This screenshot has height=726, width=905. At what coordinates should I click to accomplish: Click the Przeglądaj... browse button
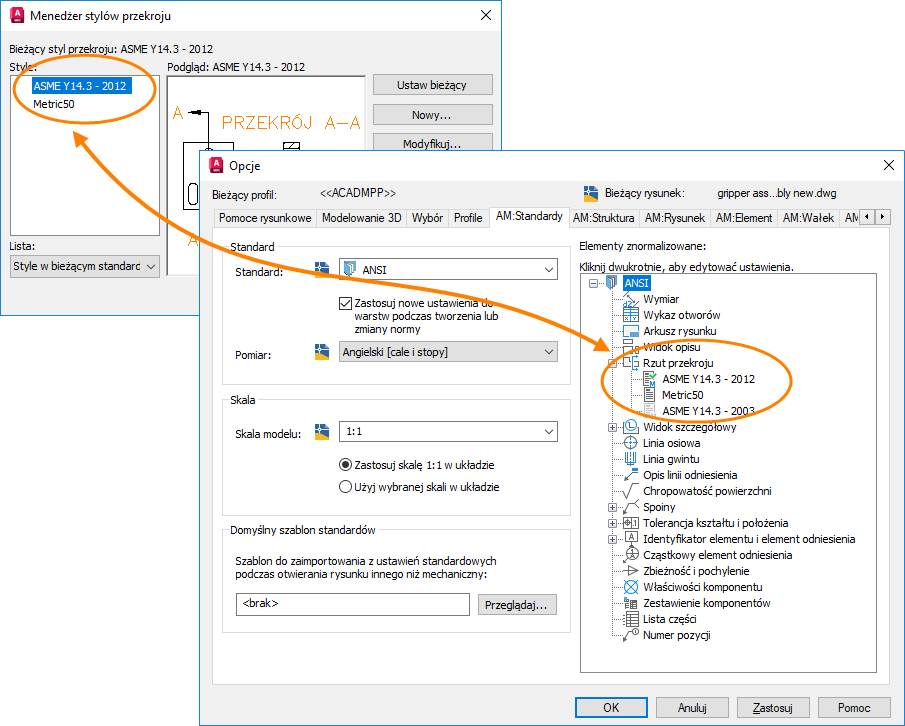click(x=517, y=605)
